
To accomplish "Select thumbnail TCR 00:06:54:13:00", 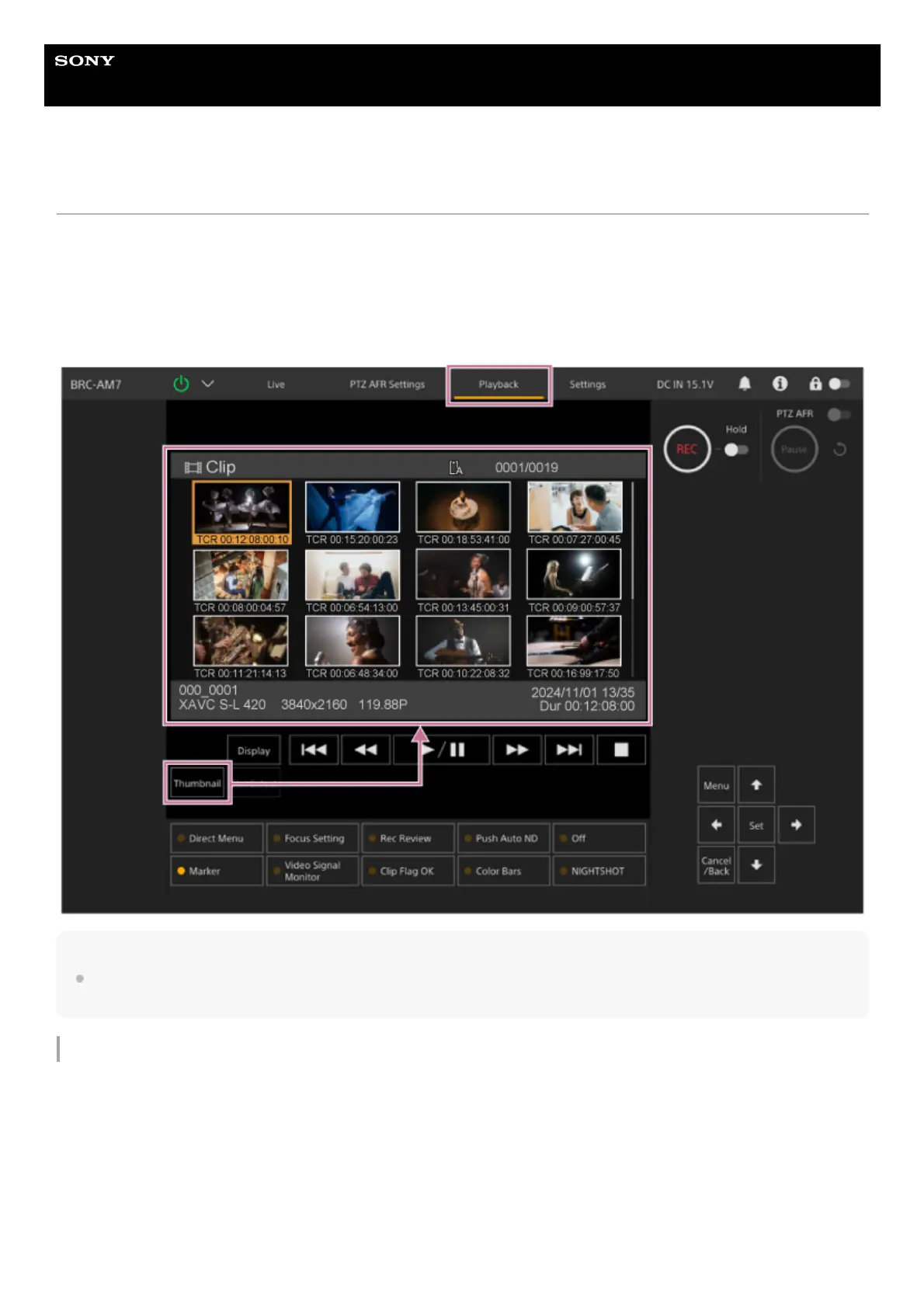I will (352, 581).
